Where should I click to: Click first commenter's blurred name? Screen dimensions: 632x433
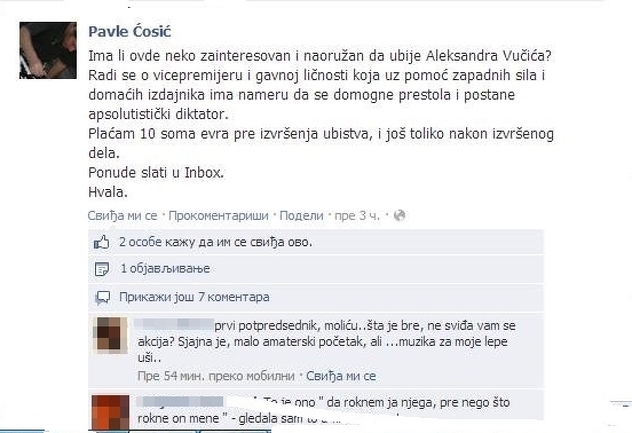(174, 324)
